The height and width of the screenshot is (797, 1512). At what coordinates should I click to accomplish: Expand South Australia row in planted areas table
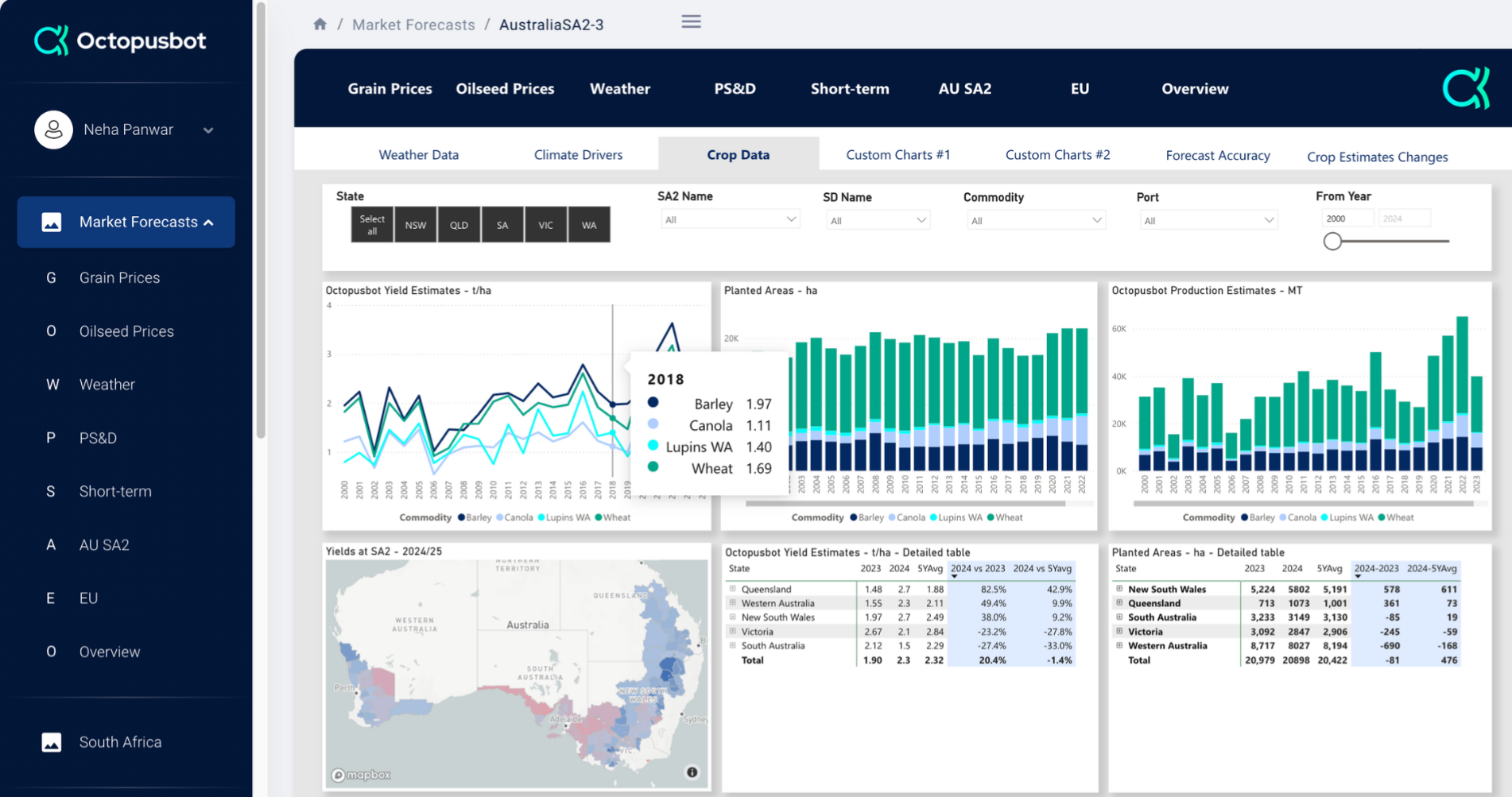1119,617
